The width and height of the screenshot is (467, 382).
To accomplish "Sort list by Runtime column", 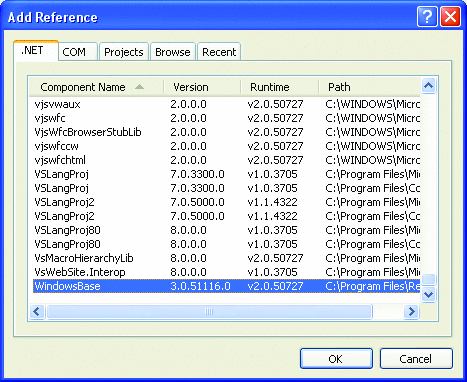I will point(280,87).
